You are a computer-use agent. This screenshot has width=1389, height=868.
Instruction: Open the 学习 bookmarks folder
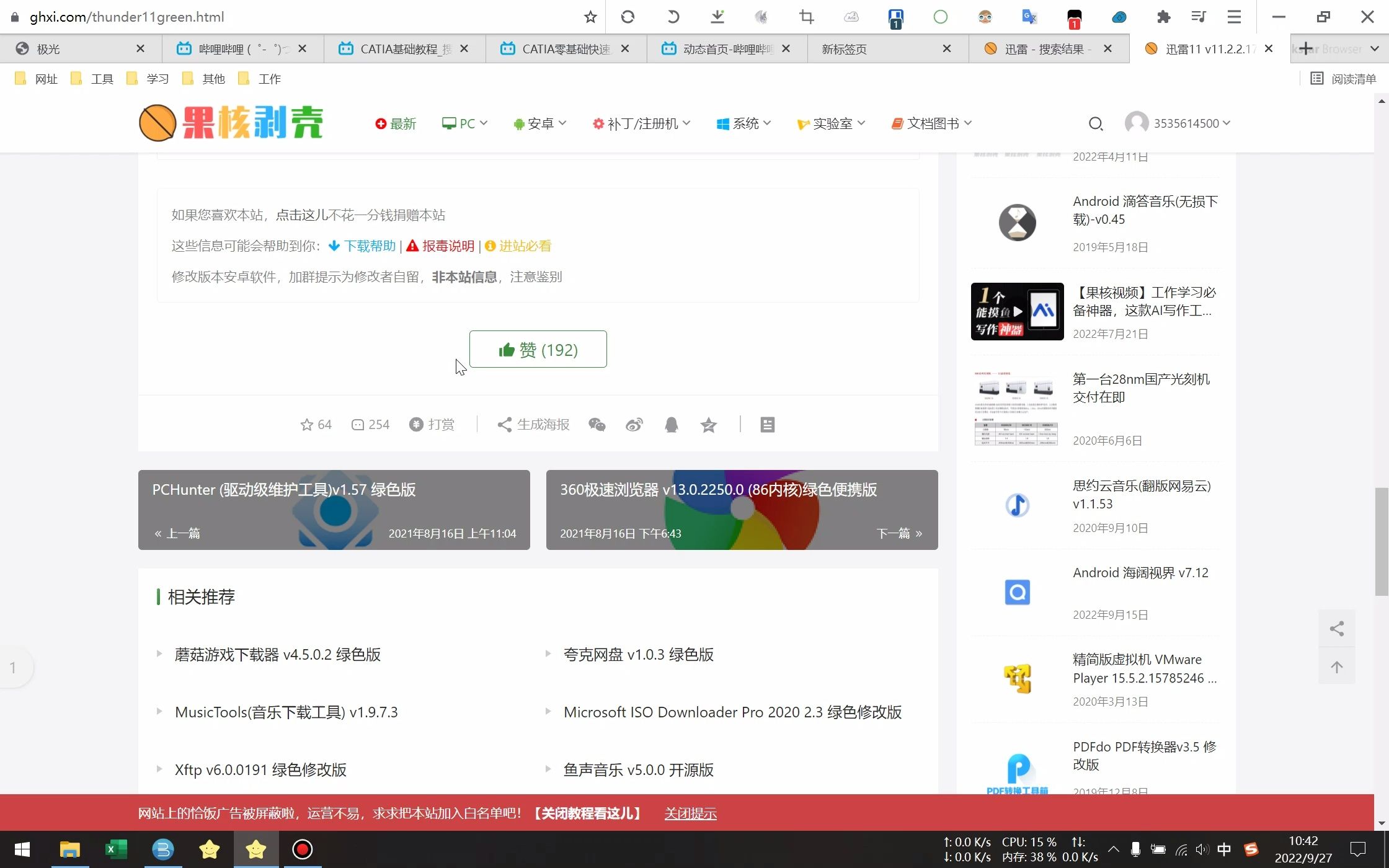click(x=148, y=79)
